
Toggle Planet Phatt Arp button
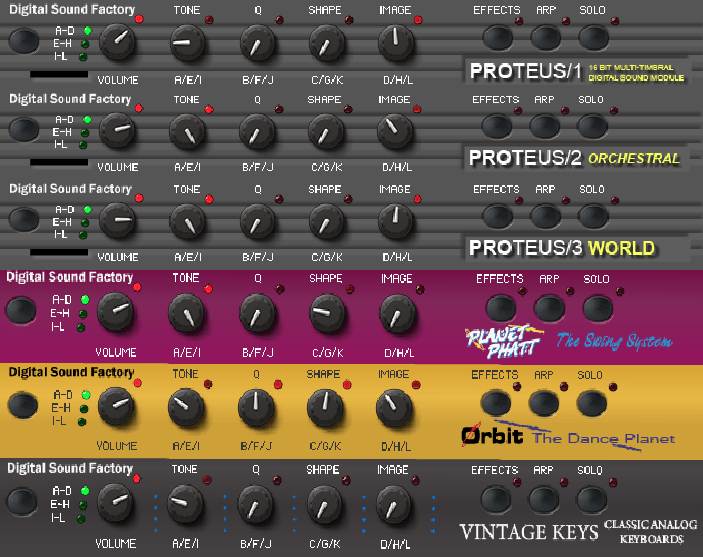(x=549, y=309)
